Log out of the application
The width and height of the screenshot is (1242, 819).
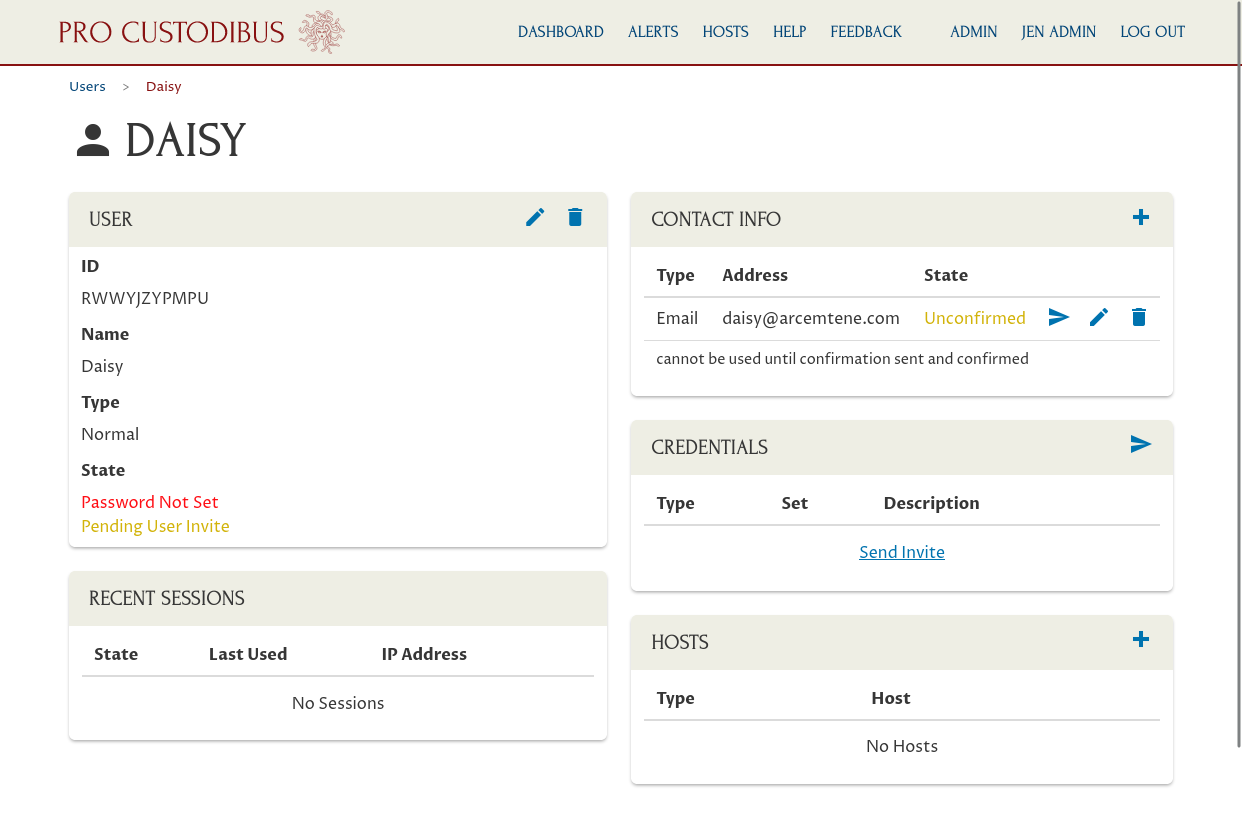pos(1153,32)
